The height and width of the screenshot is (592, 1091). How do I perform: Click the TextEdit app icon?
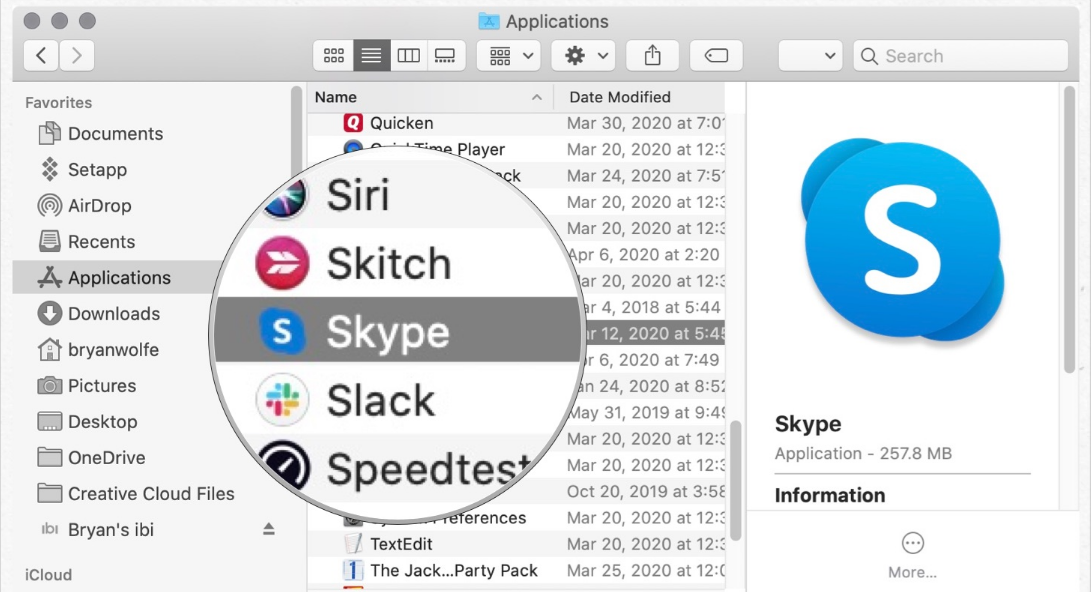pos(353,544)
